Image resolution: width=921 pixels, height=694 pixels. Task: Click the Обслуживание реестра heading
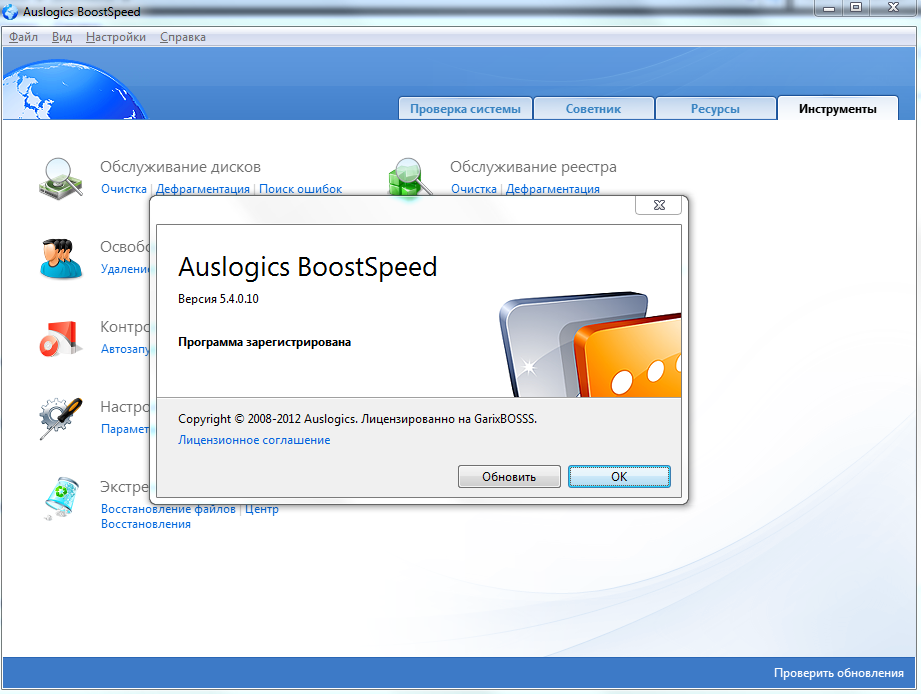click(x=533, y=167)
